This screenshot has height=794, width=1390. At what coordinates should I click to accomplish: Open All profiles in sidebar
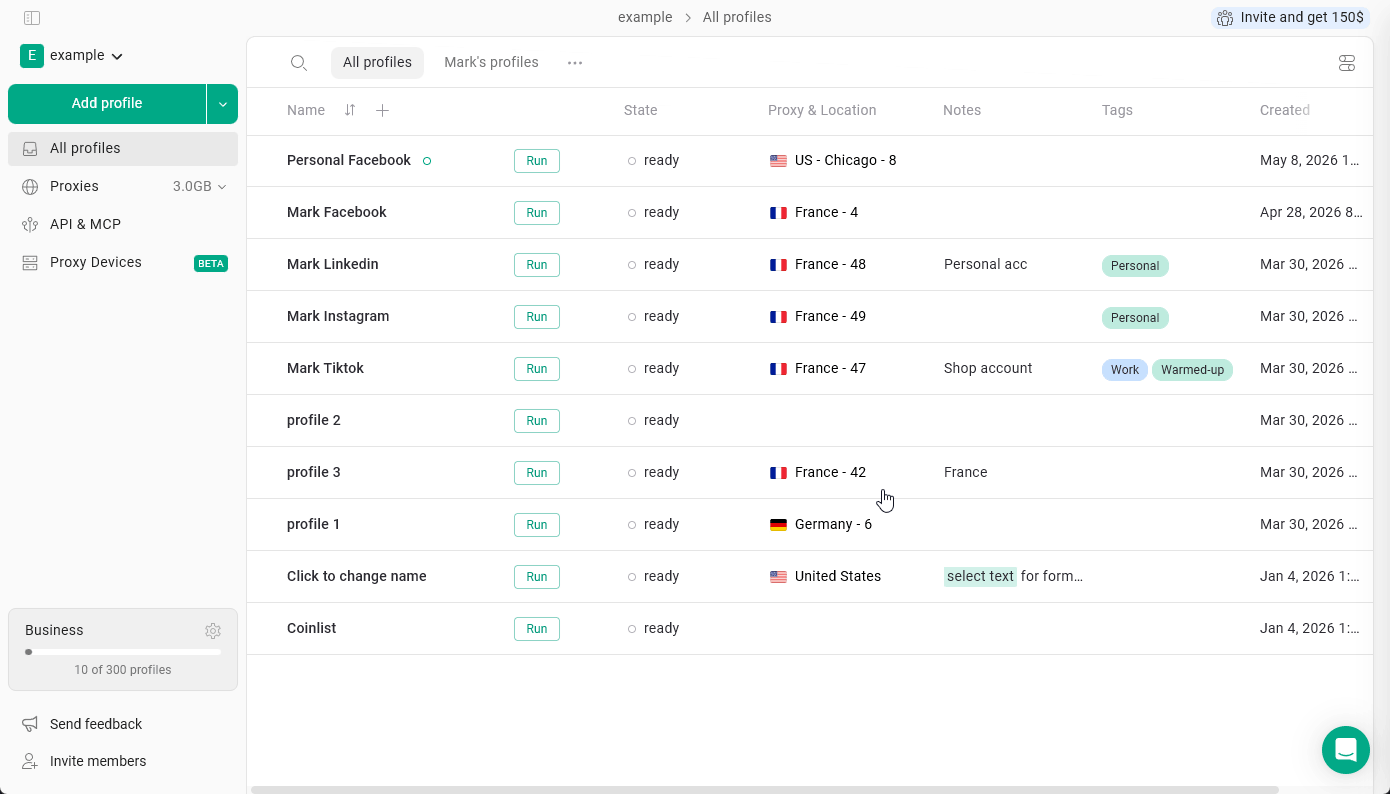pos(123,149)
